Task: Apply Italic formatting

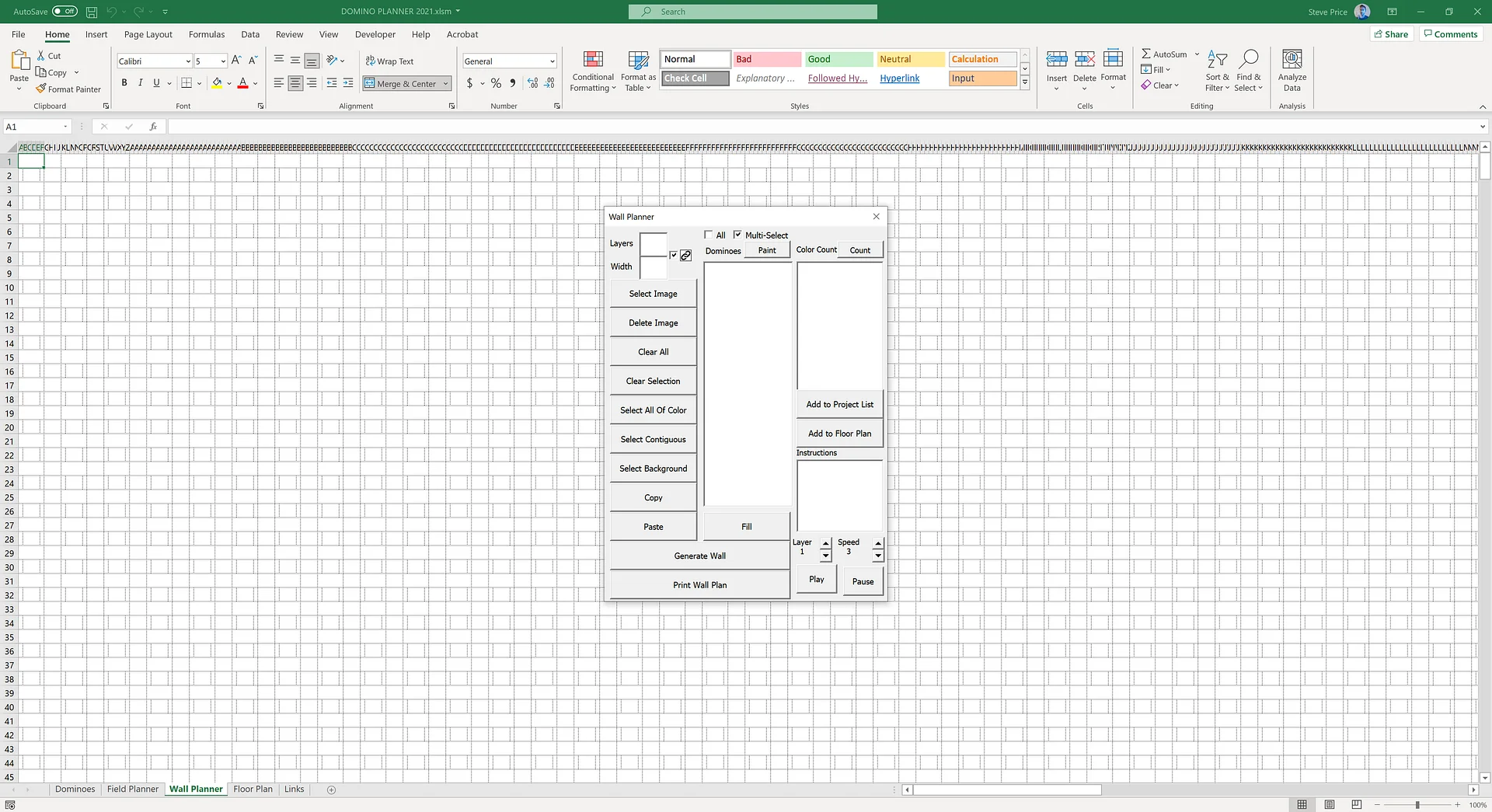Action: click(x=140, y=83)
